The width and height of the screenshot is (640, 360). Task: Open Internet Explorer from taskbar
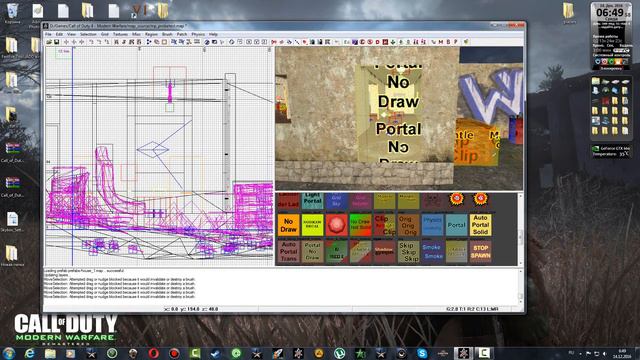tap(29, 353)
